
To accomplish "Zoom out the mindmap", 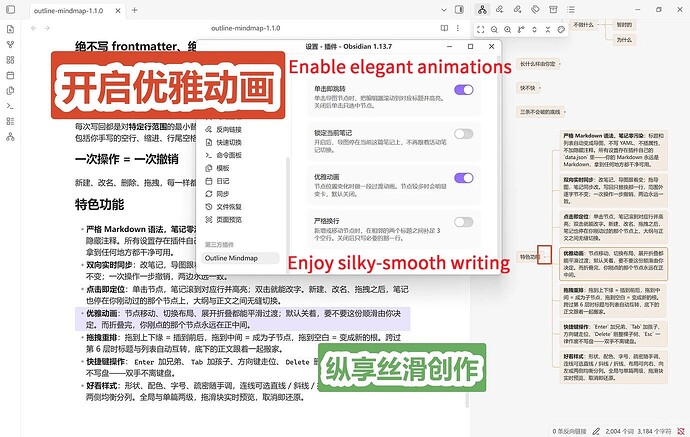I will (x=494, y=29).
